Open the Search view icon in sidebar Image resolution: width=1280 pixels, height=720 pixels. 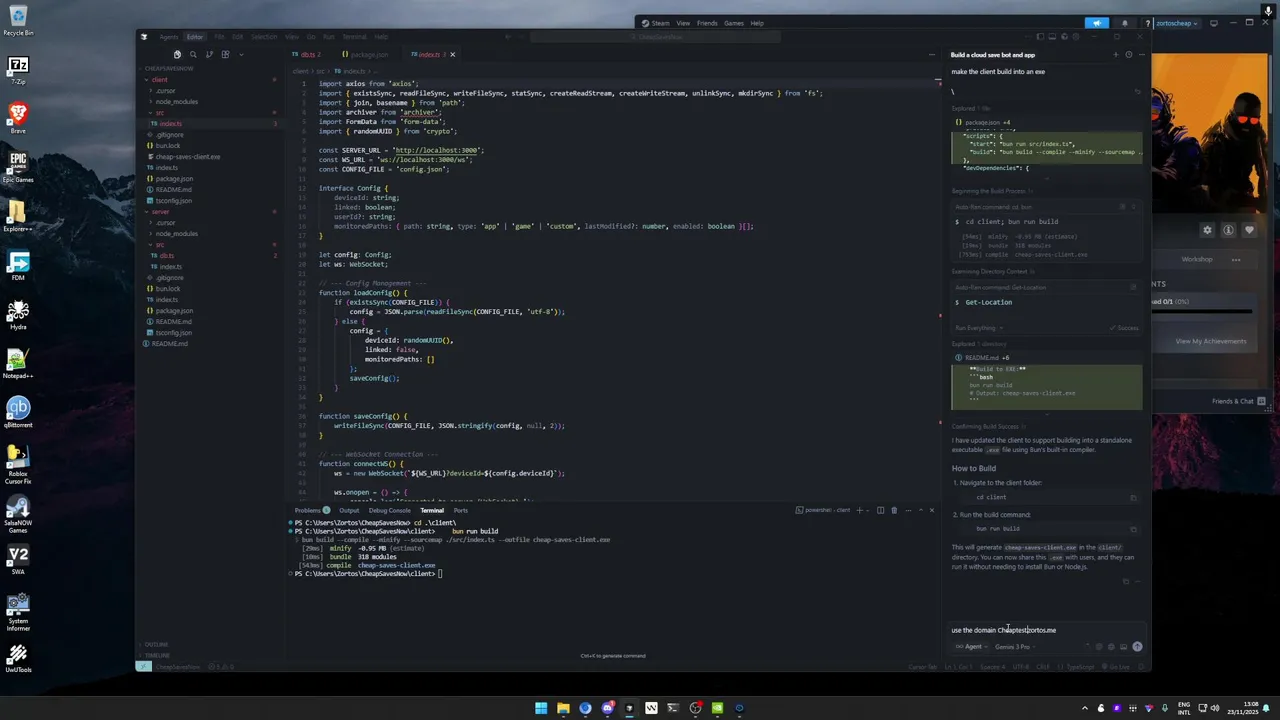coord(194,54)
